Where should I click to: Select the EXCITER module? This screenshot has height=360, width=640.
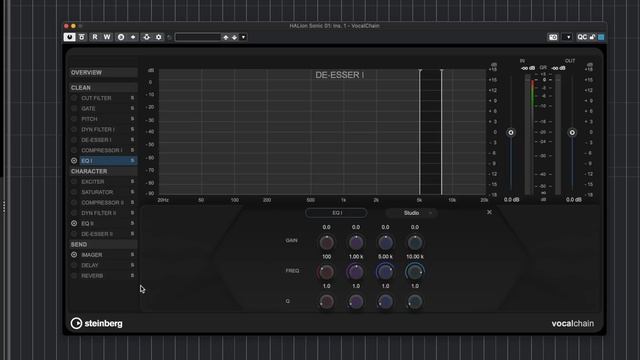[x=93, y=182]
